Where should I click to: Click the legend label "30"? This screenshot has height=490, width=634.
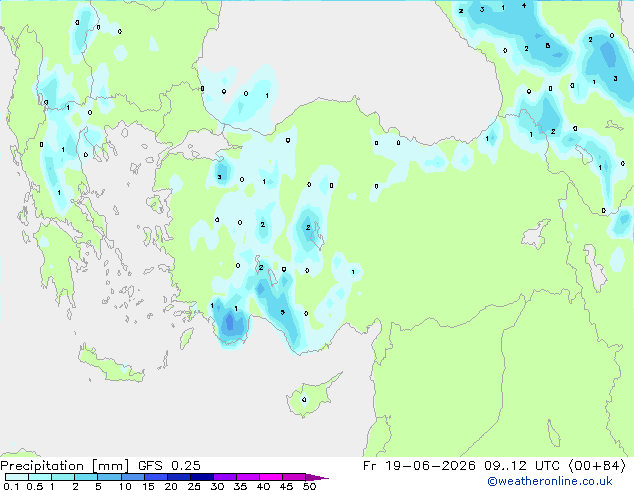click(218, 486)
